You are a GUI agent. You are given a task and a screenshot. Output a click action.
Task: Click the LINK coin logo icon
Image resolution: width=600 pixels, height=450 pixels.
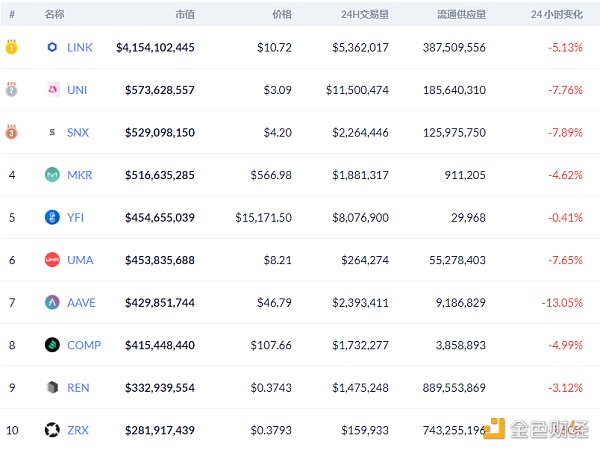pyautogui.click(x=53, y=48)
